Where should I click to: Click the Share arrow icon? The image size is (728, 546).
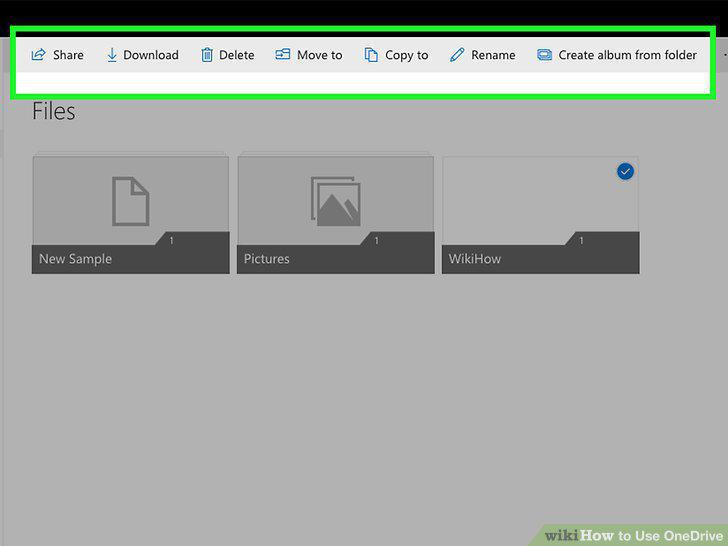coord(38,55)
